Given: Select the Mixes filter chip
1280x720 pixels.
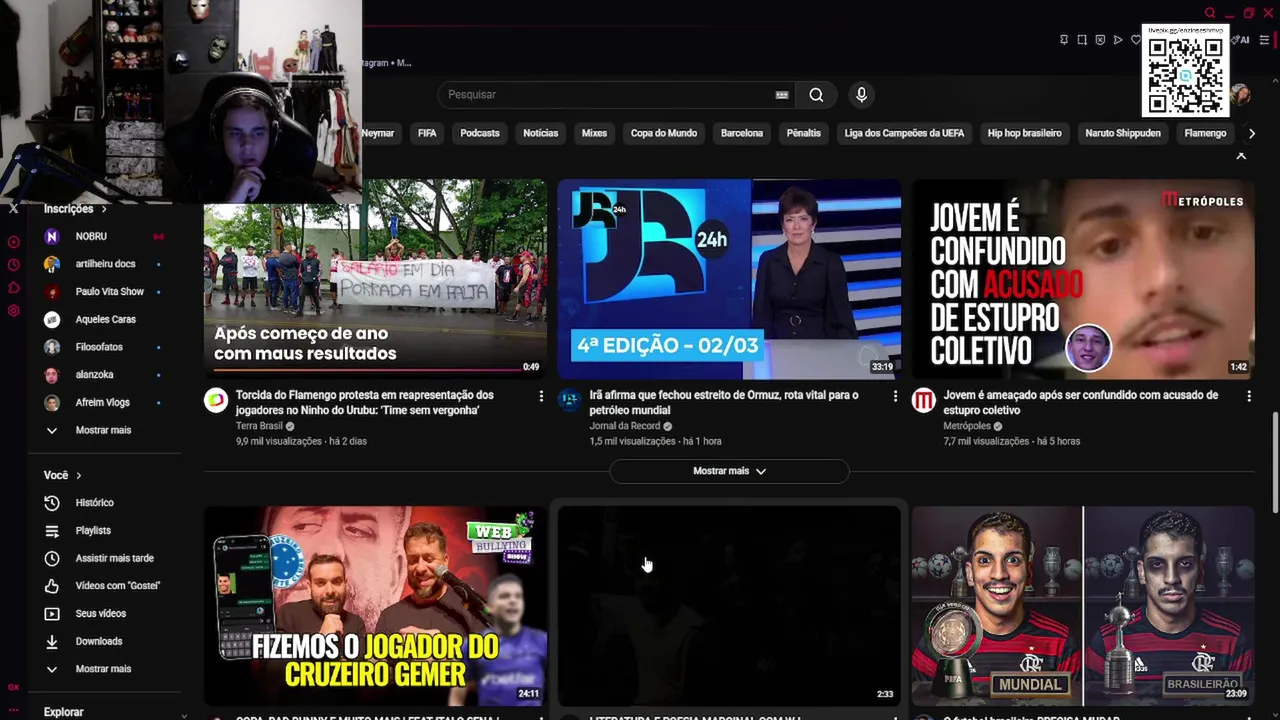Looking at the screenshot, I should (594, 133).
